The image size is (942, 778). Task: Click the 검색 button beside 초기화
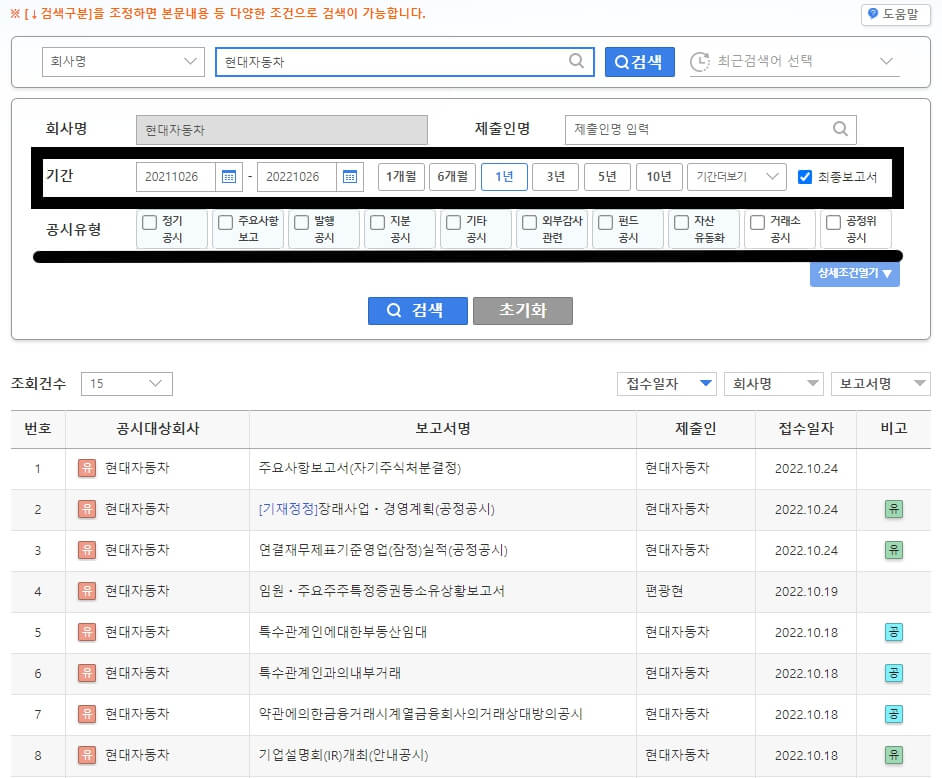point(418,311)
